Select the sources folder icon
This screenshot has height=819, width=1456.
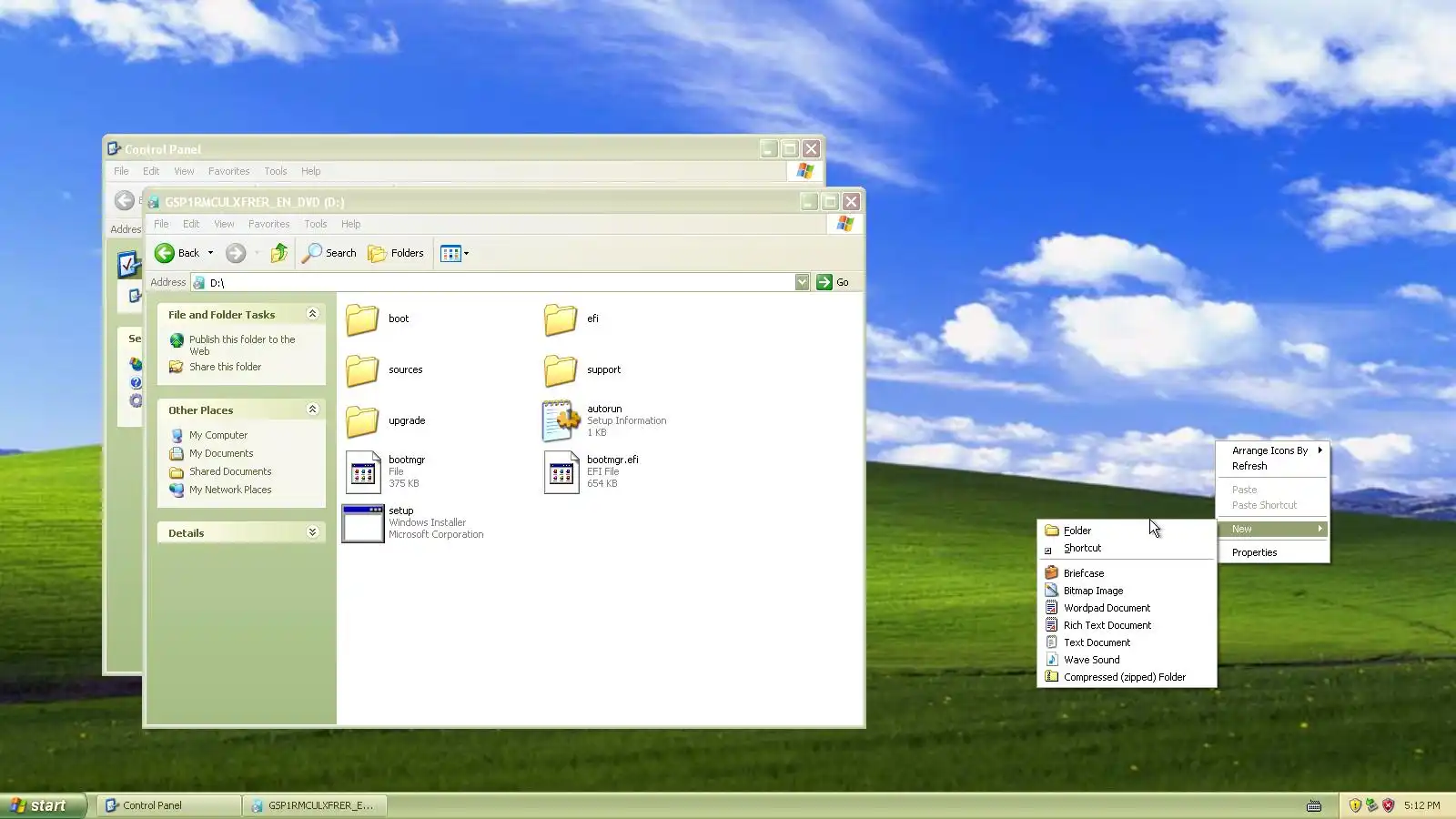362,370
